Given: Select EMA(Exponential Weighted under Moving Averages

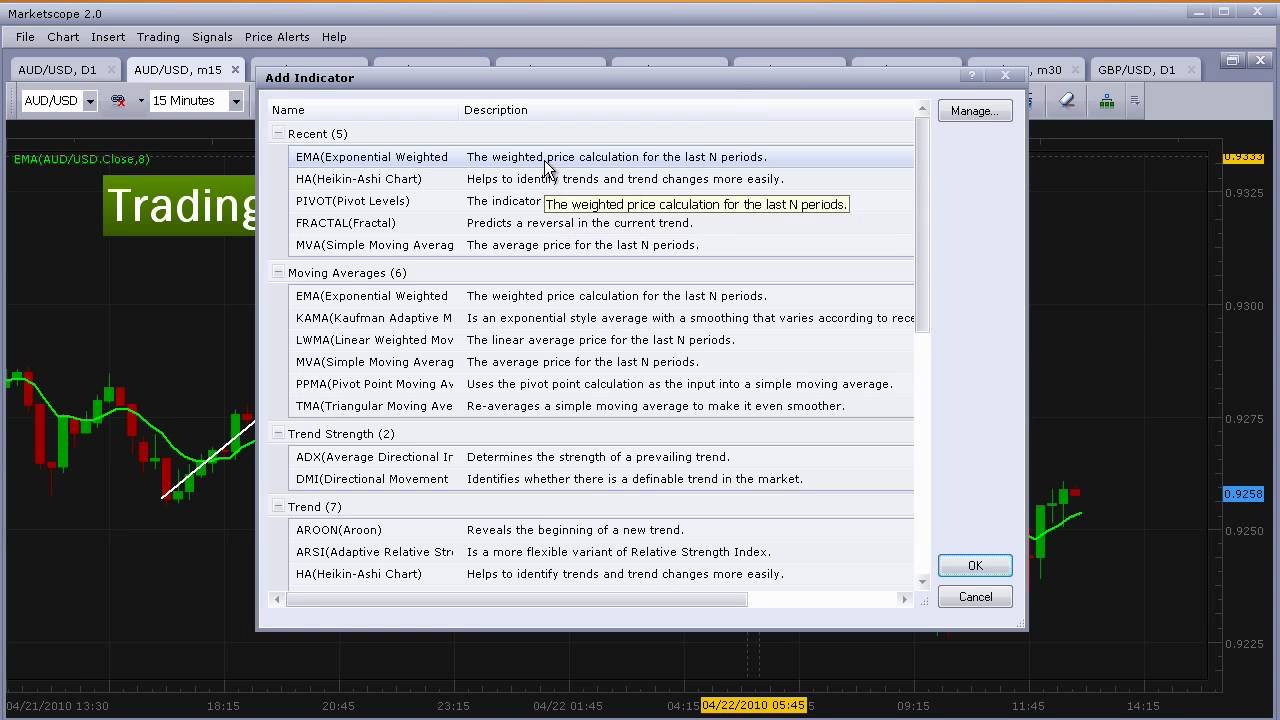Looking at the screenshot, I should 603,296.
